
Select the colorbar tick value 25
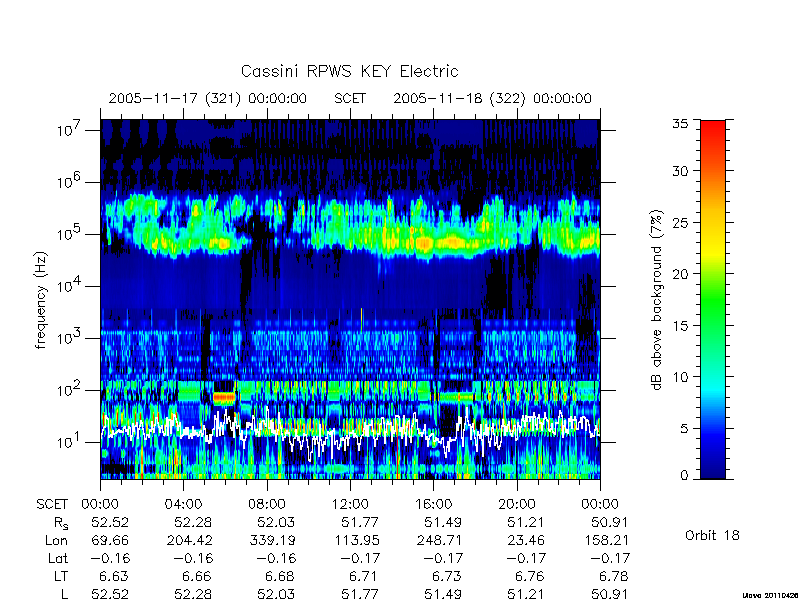680,222
